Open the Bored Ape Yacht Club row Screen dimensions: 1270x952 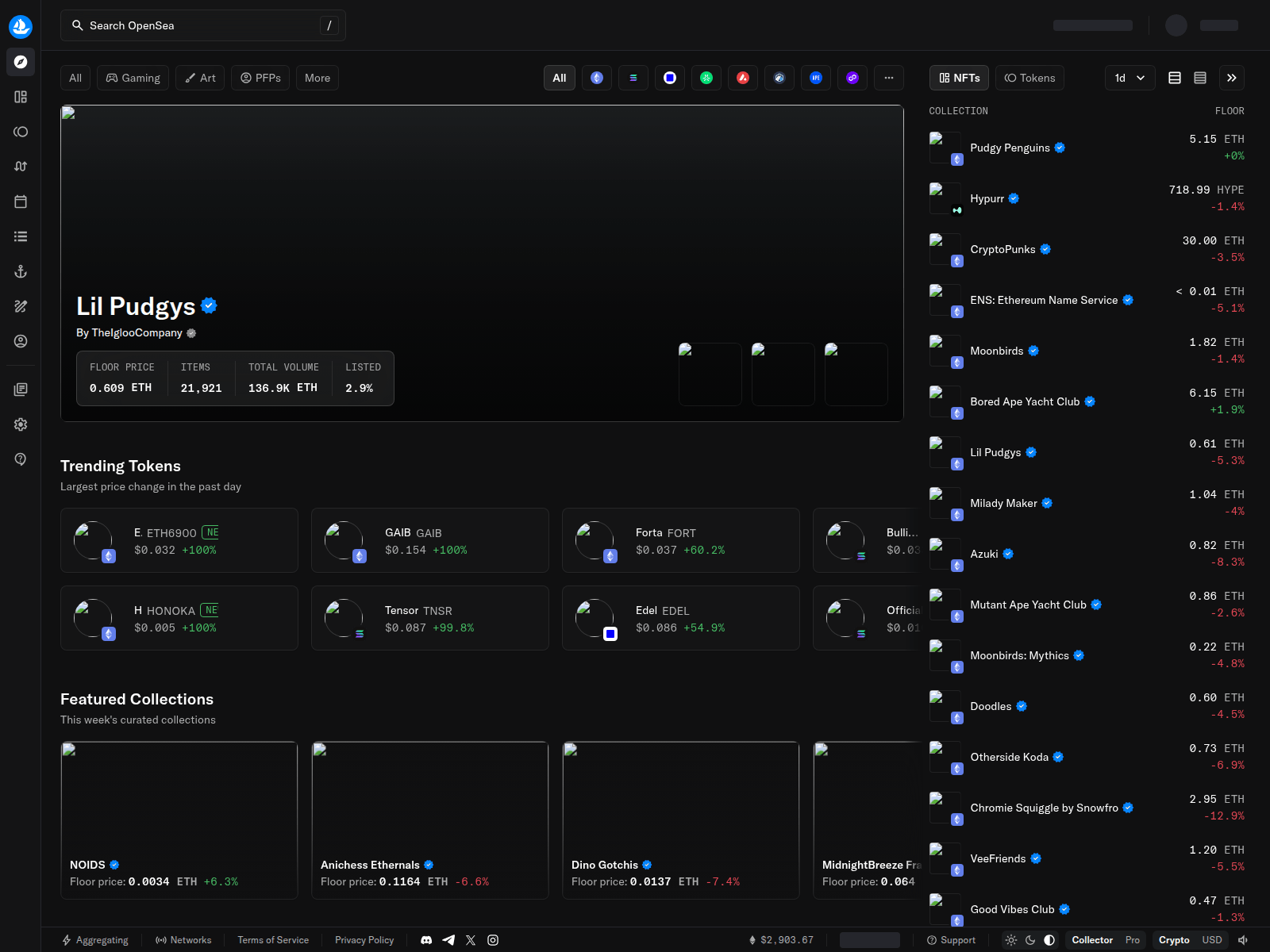coord(1087,401)
